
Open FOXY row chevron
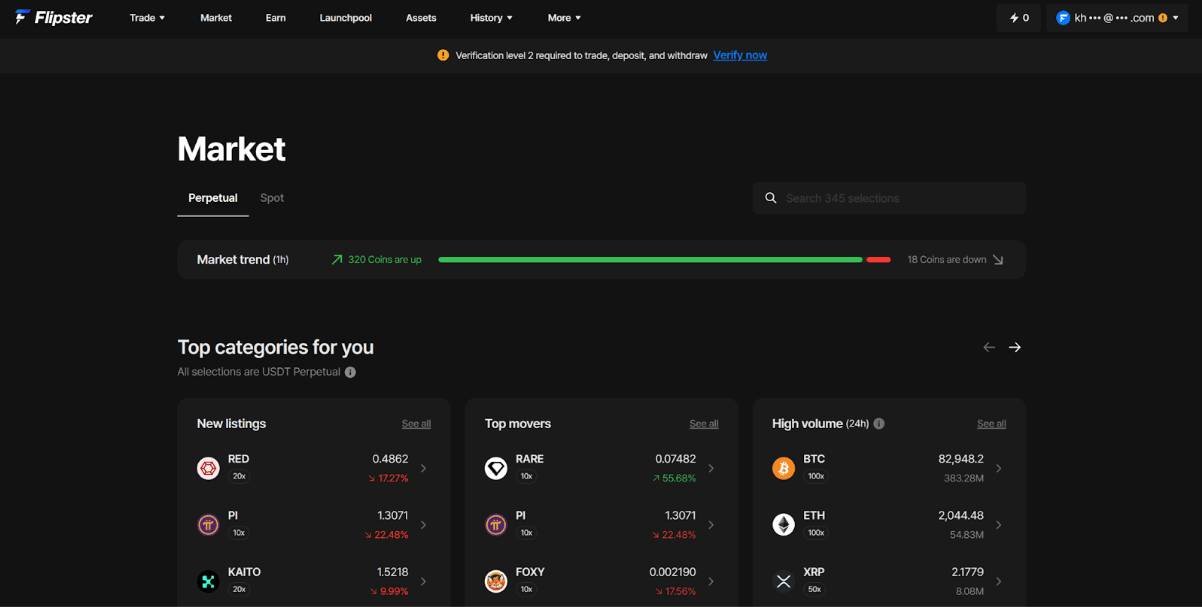(x=711, y=581)
